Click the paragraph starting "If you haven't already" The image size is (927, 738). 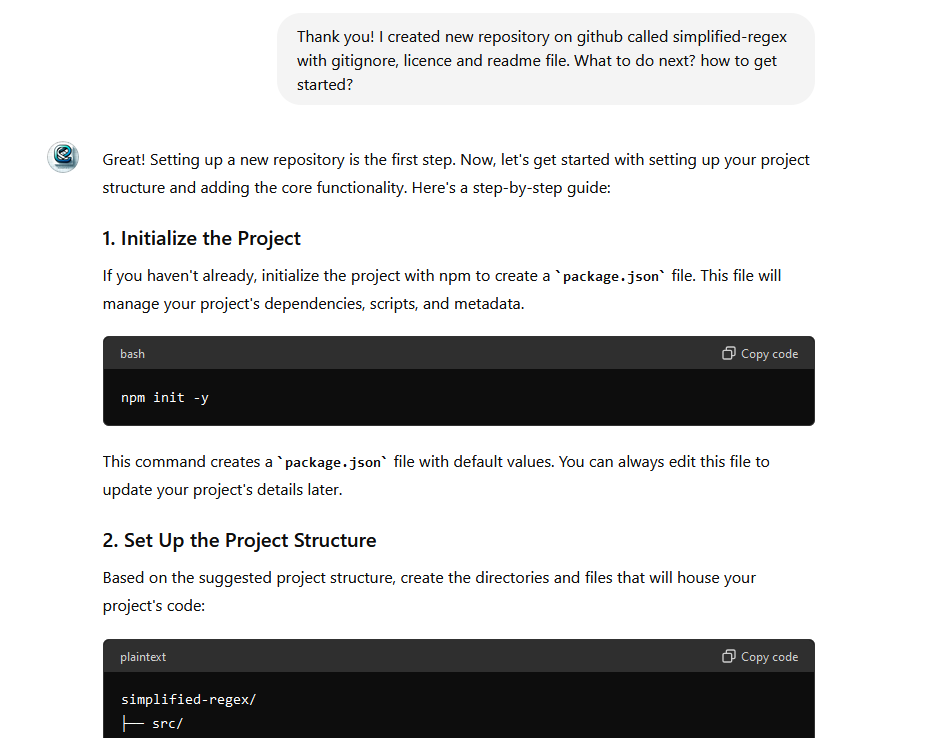click(x=441, y=289)
